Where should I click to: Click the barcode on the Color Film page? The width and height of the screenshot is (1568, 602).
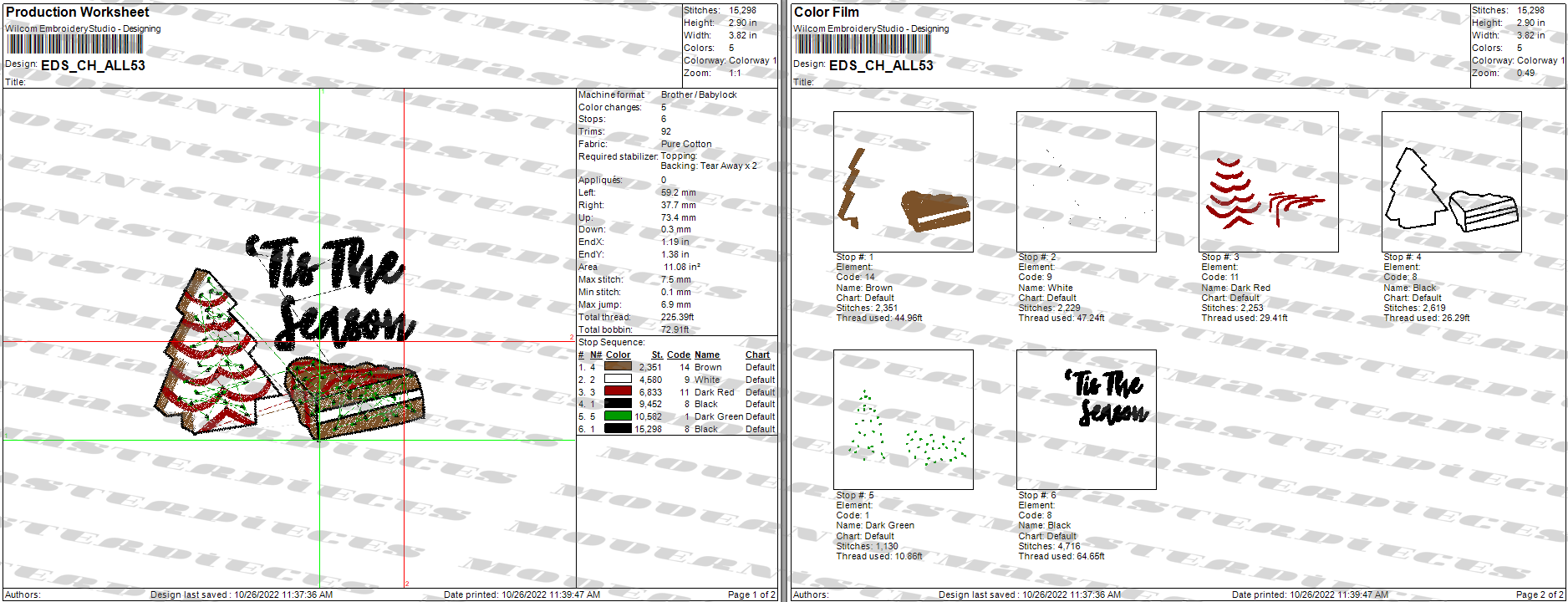tap(862, 44)
